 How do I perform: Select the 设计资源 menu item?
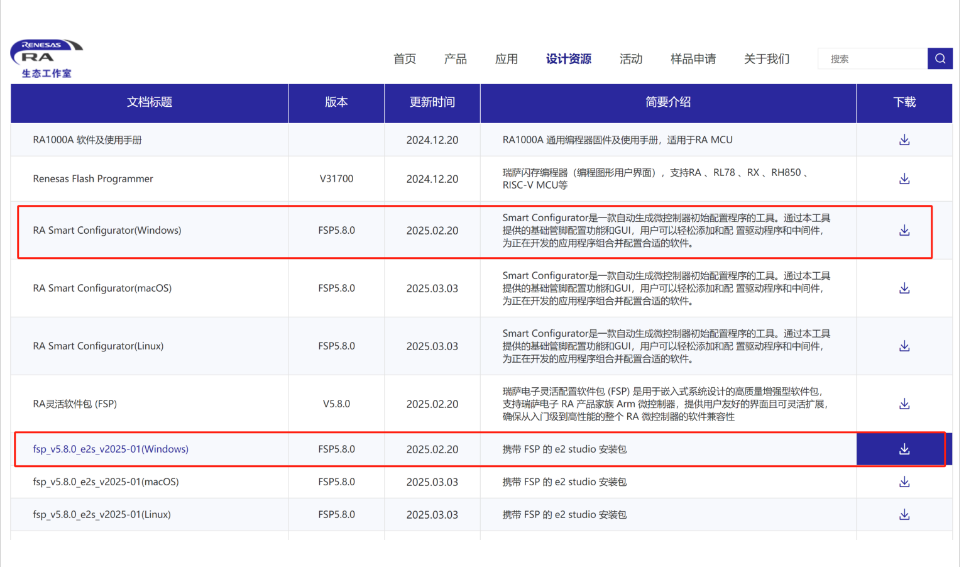pos(569,59)
